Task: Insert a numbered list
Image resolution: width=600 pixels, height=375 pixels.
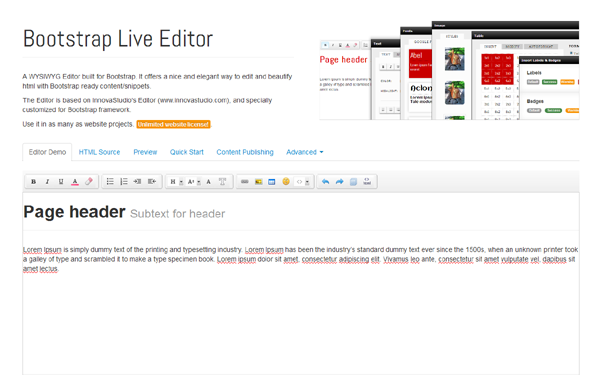Action: [x=124, y=182]
